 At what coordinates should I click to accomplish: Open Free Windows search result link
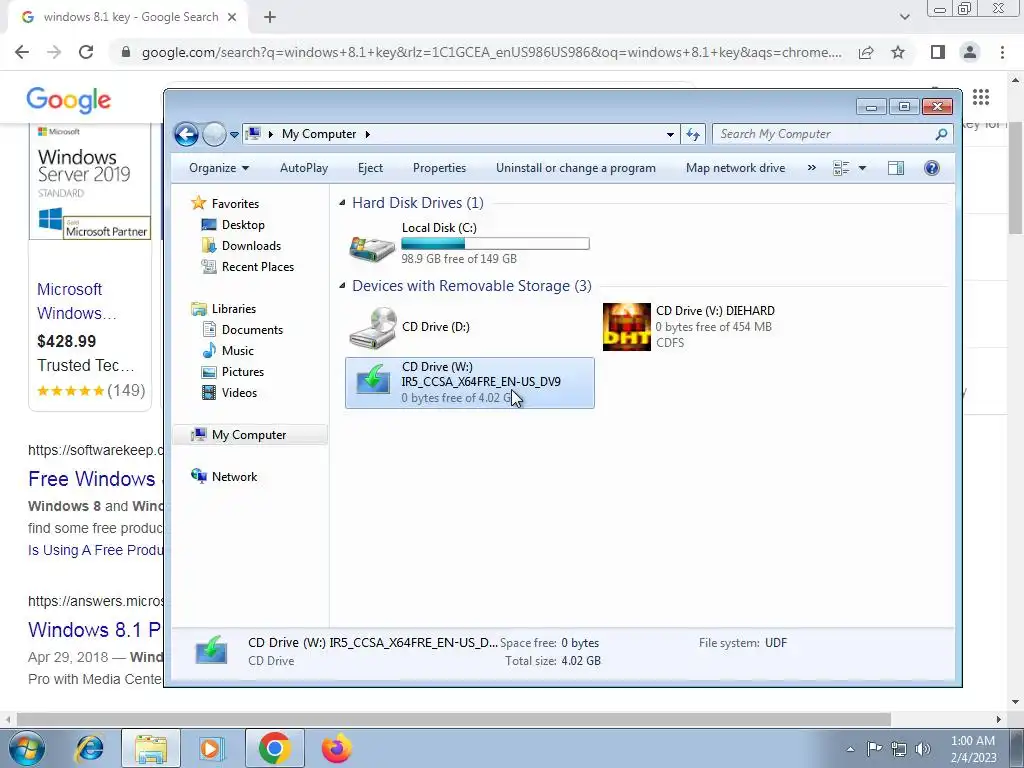click(x=91, y=479)
